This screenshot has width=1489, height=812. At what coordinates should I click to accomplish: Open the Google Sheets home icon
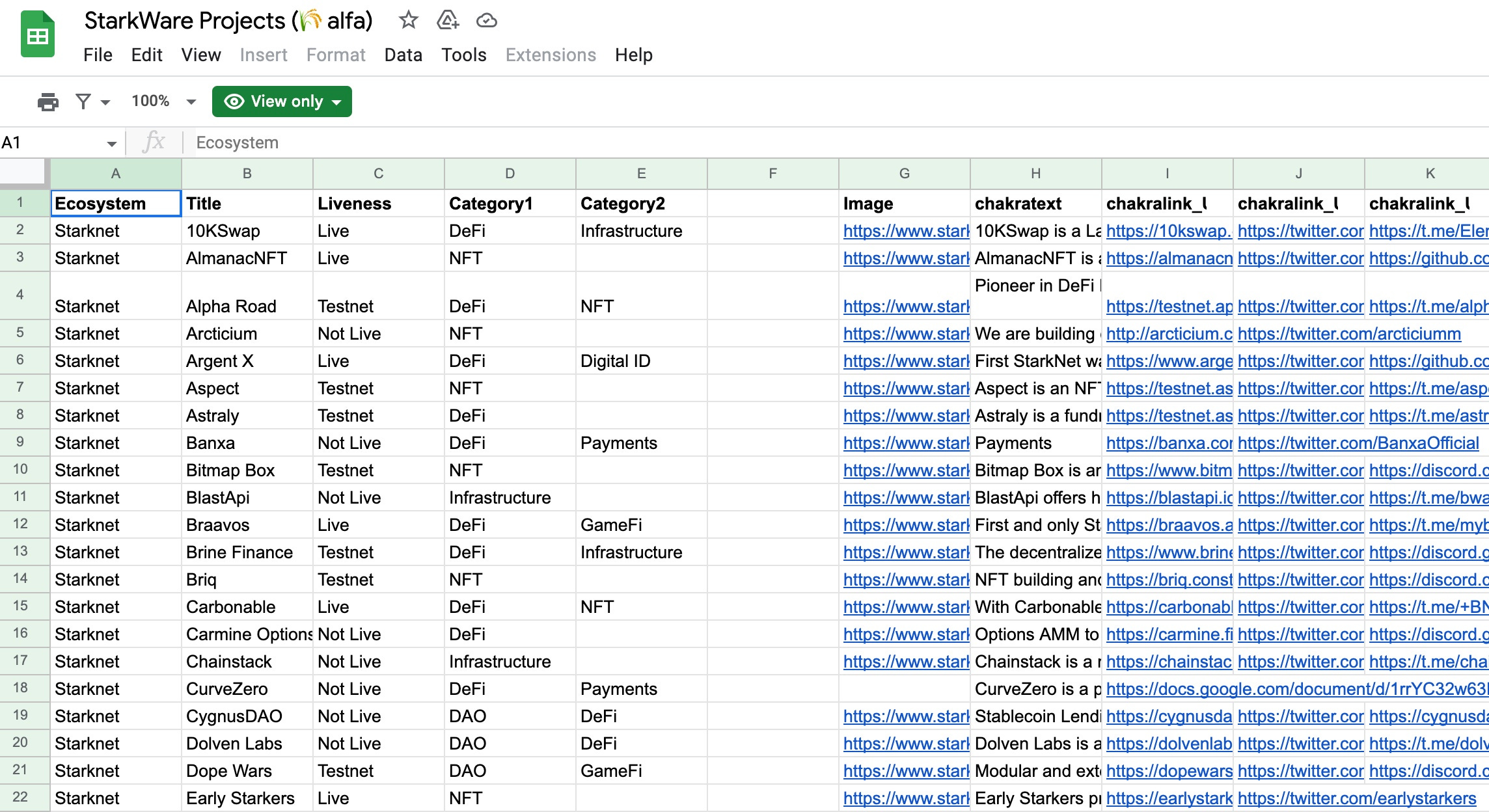38,34
